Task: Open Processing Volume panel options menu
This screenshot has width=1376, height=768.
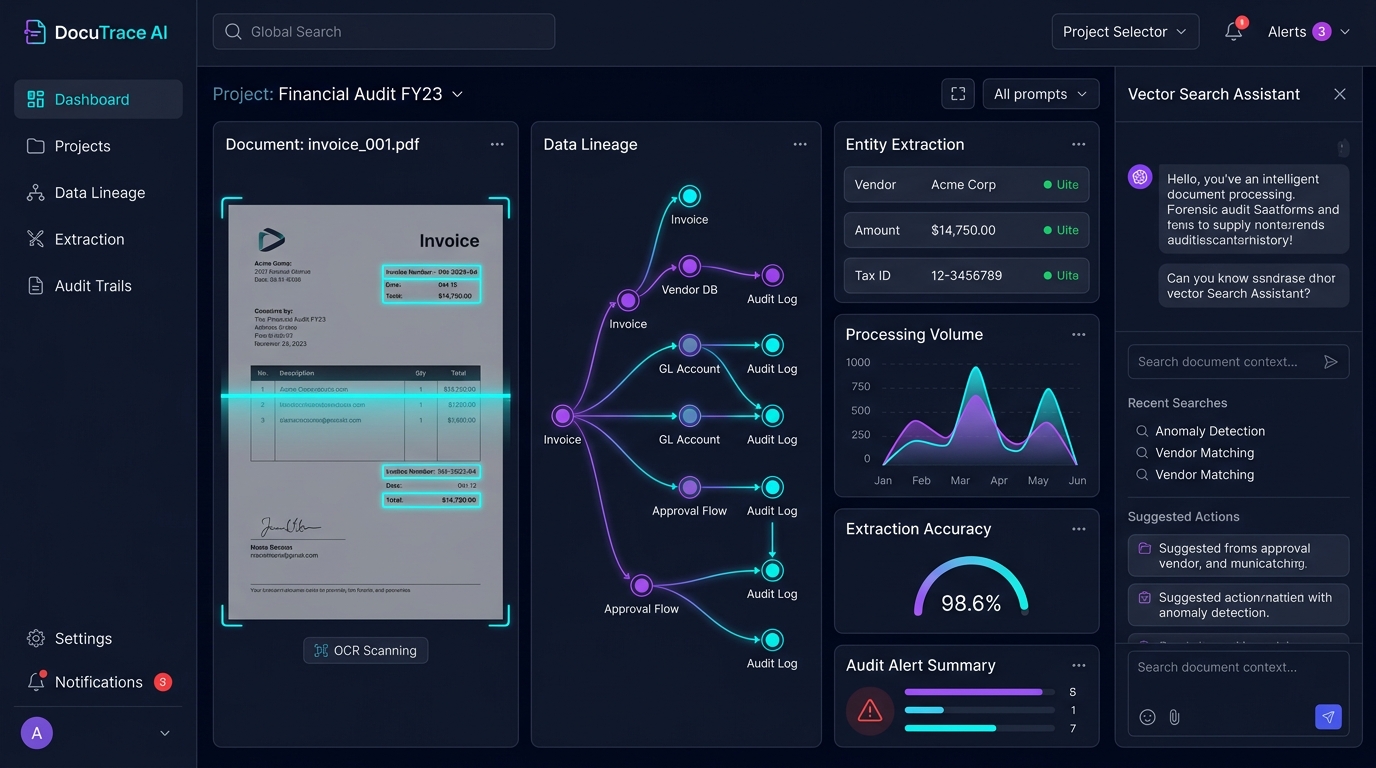Action: 1078,335
